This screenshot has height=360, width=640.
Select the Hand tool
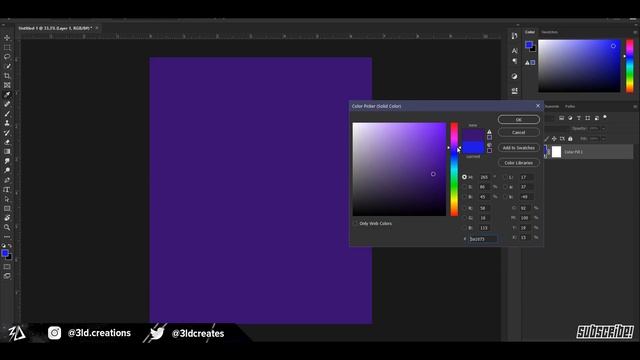point(7,218)
